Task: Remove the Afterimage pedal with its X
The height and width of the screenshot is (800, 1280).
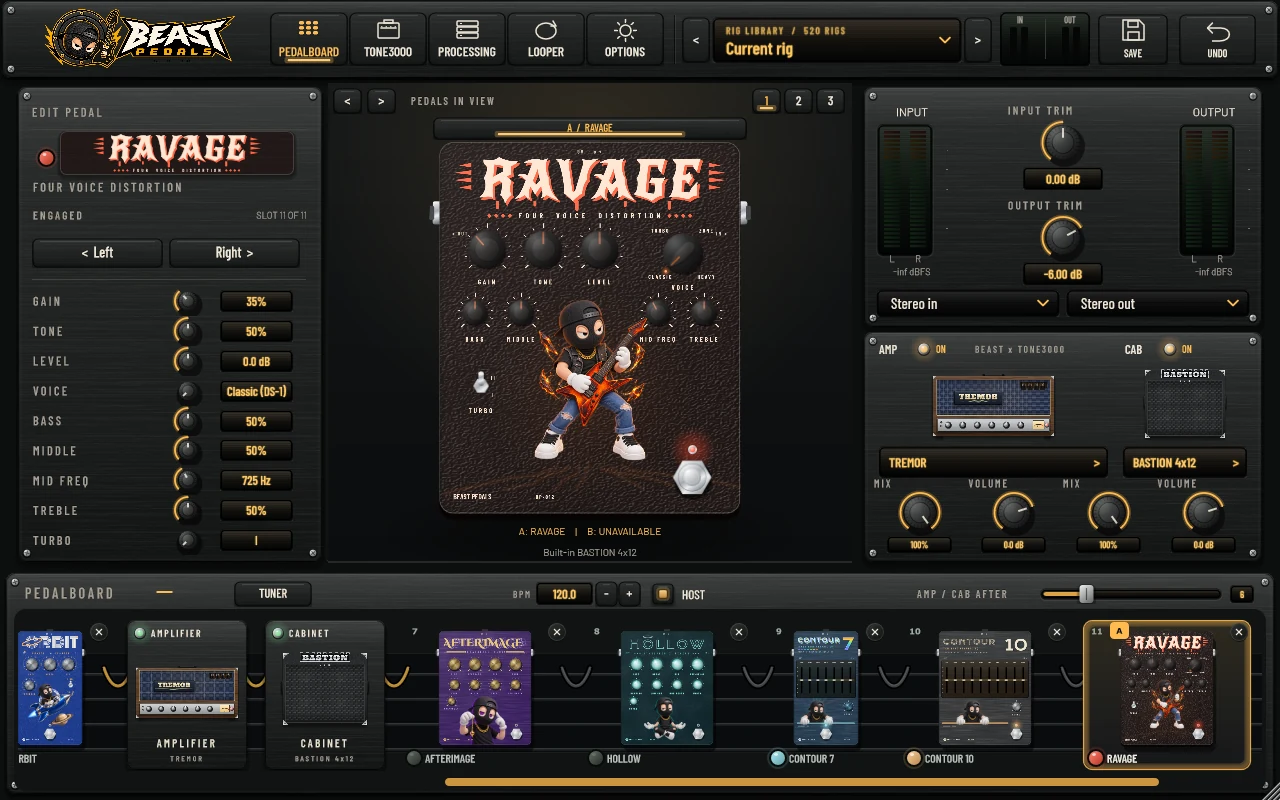Action: [557, 632]
